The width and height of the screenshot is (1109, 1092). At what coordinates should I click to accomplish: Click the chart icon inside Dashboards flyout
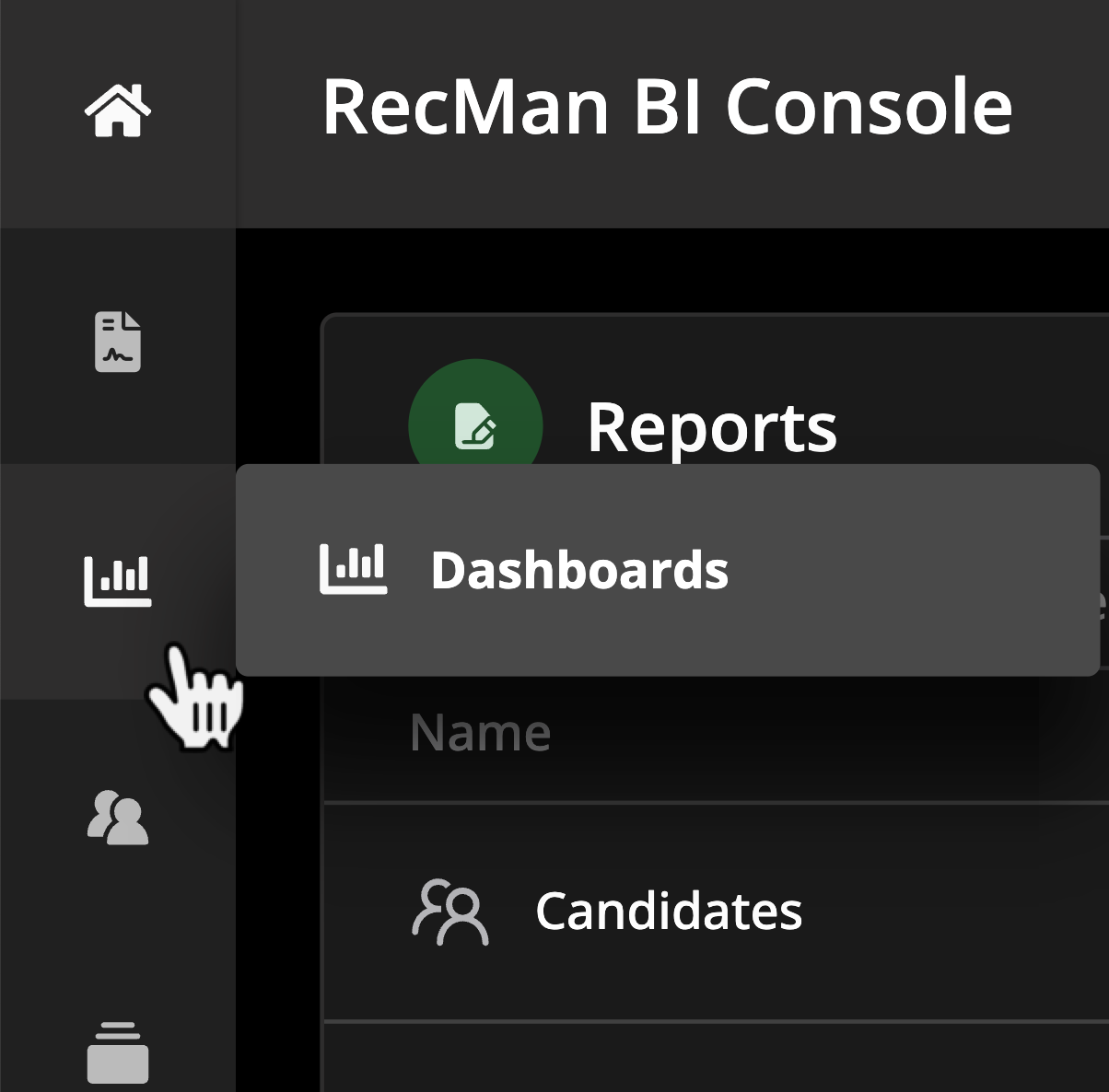point(353,569)
